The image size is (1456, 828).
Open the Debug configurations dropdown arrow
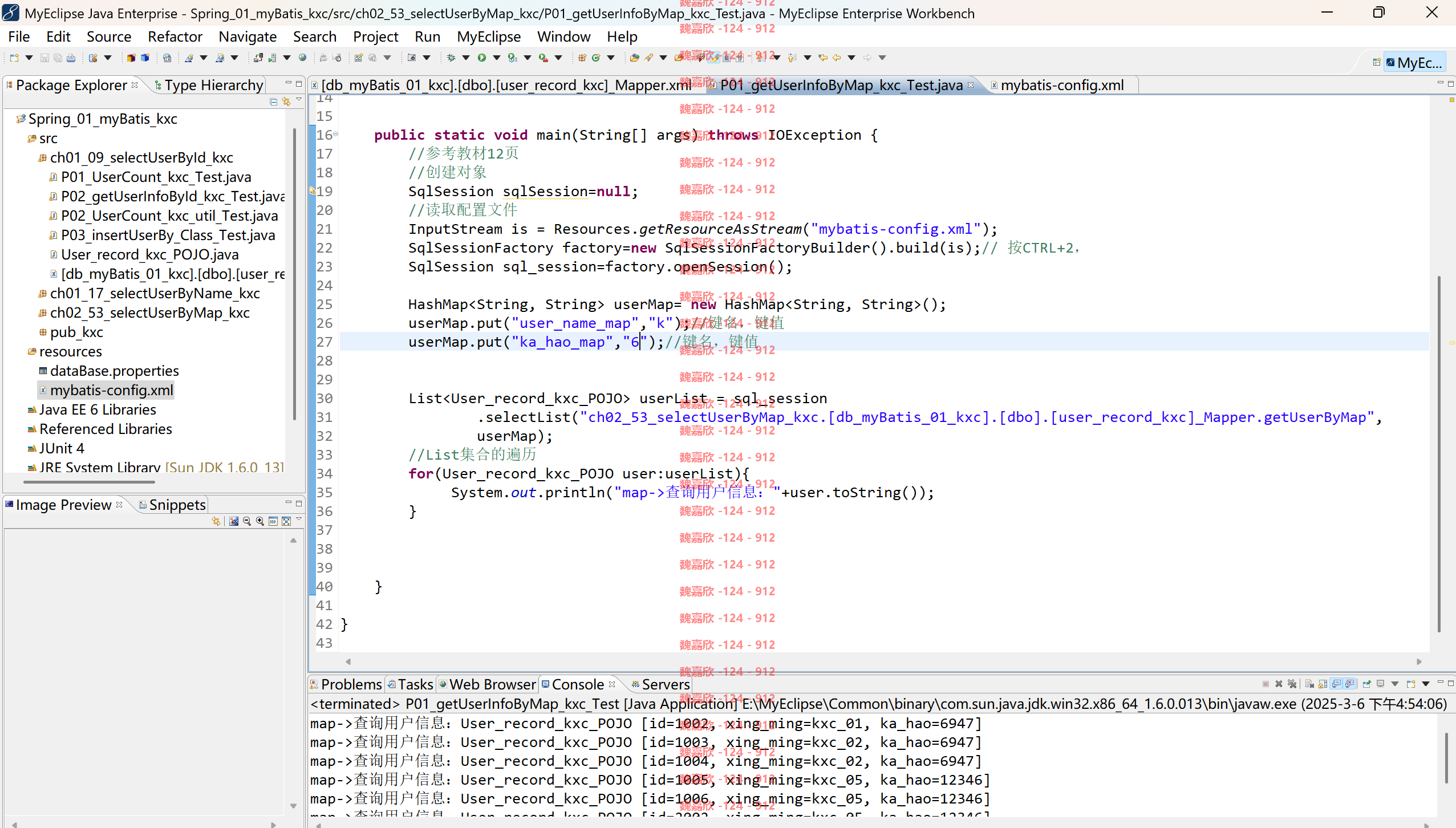pyautogui.click(x=466, y=58)
